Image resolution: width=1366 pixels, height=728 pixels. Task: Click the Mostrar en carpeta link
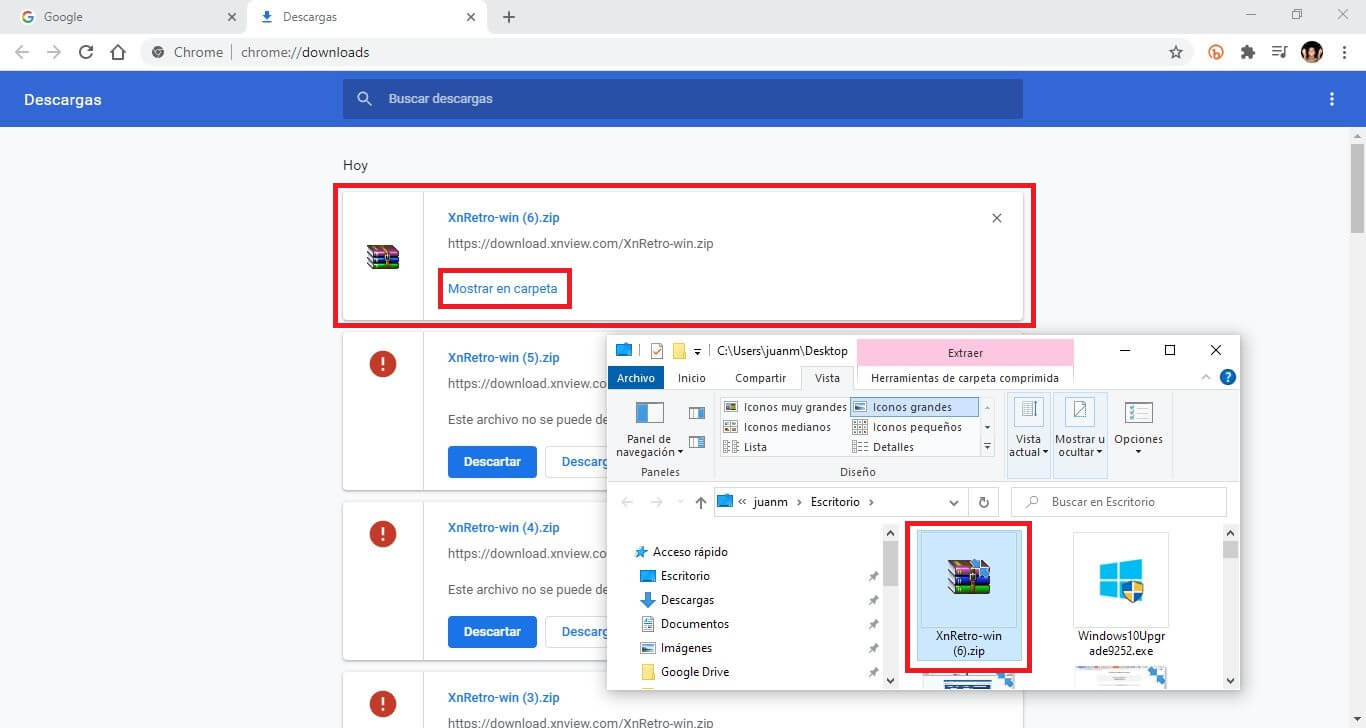click(503, 288)
